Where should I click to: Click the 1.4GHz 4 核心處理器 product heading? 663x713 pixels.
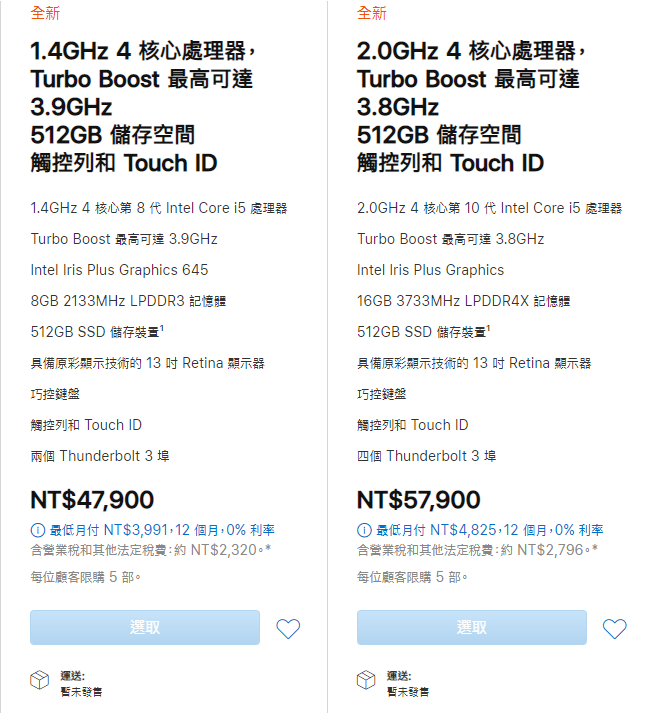pyautogui.click(x=144, y=107)
